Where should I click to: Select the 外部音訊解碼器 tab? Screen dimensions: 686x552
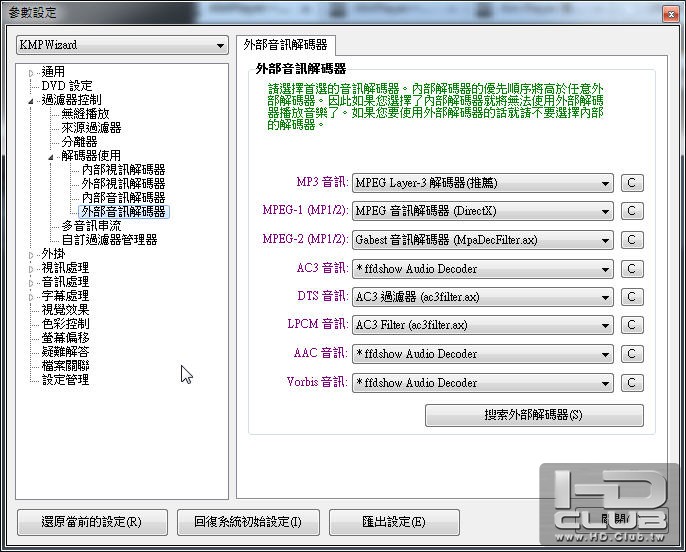[x=286, y=45]
